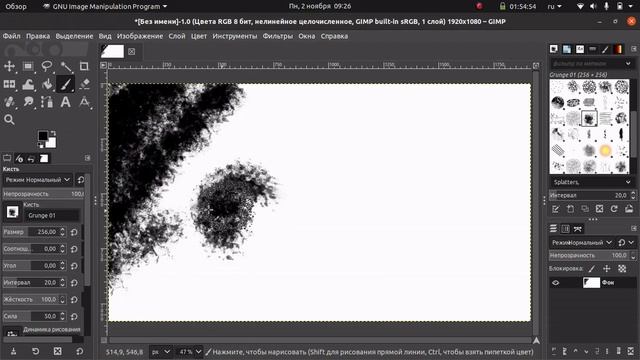Refresh the brushes list
640x360 pixels.
[x=614, y=209]
